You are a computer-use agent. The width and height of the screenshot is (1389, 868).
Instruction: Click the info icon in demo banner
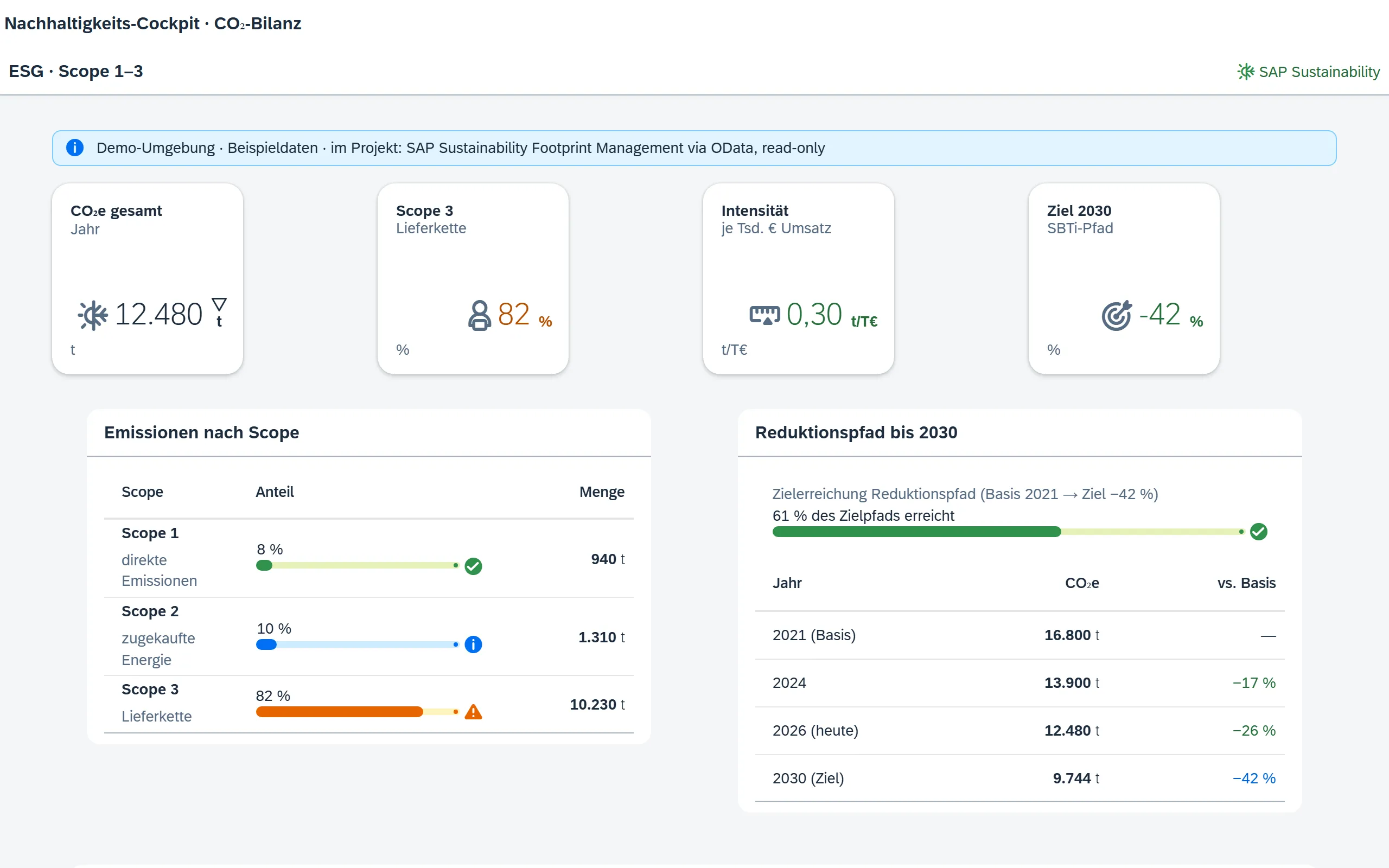click(75, 148)
